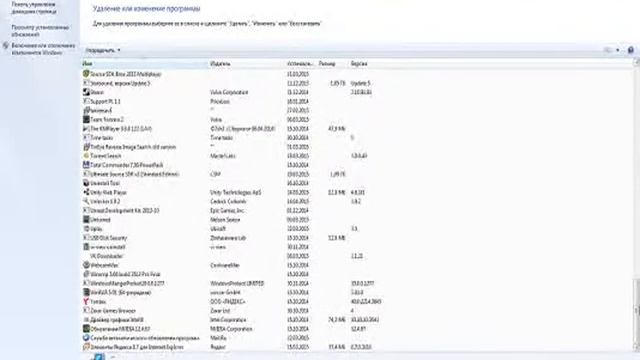640x360 pixels.
Task: Click the Steam program icon
Action: [x=86, y=92]
